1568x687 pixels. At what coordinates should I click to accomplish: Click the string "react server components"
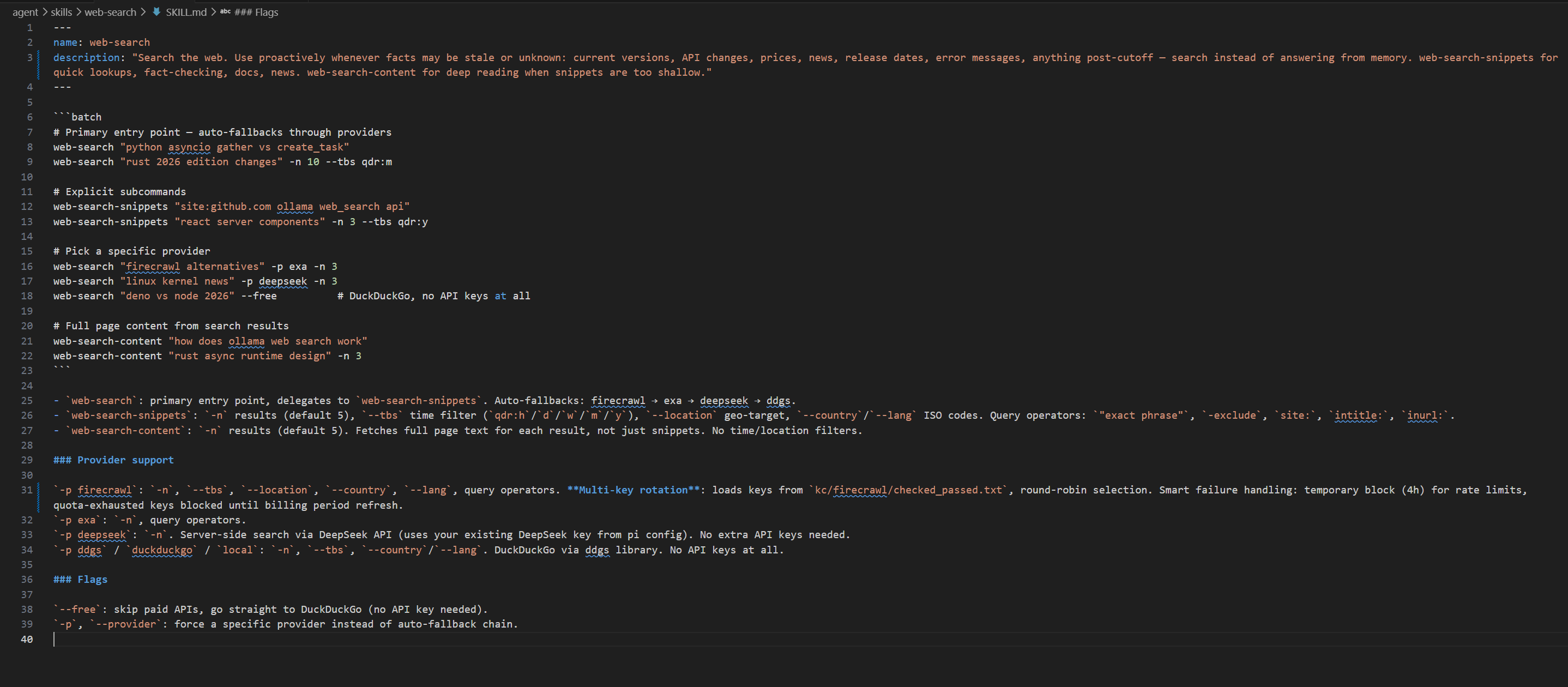point(250,221)
